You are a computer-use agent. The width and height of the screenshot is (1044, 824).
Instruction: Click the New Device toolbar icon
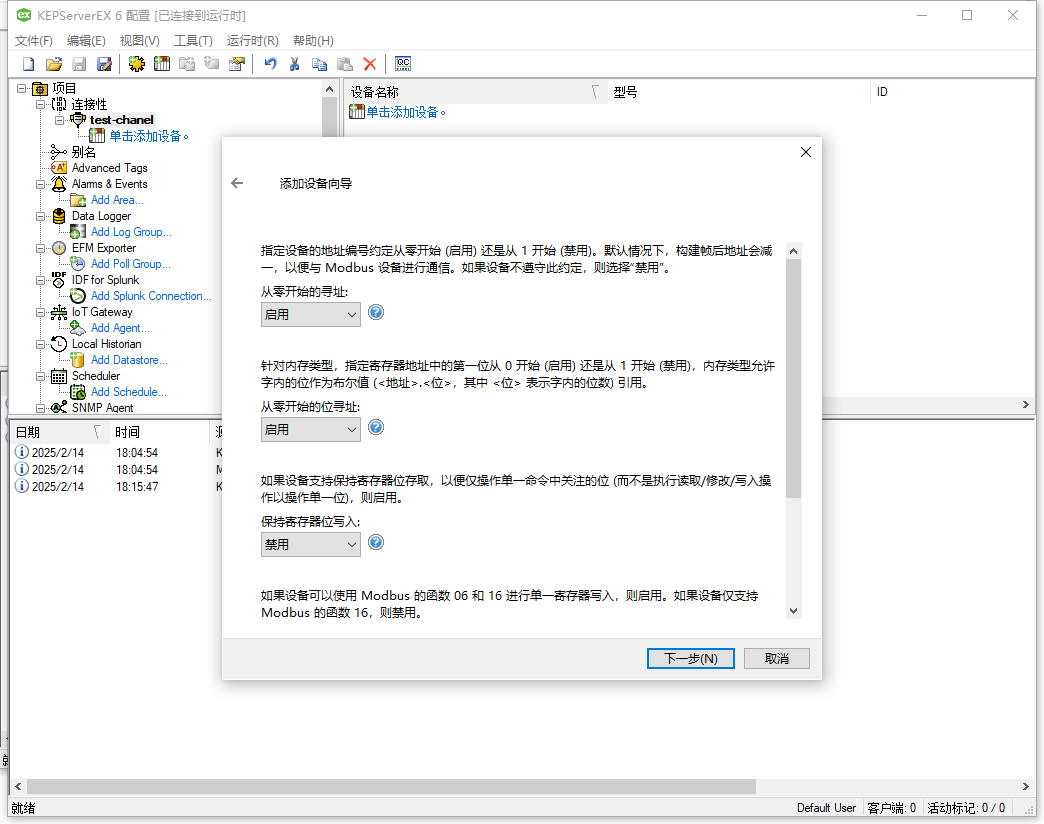162,64
